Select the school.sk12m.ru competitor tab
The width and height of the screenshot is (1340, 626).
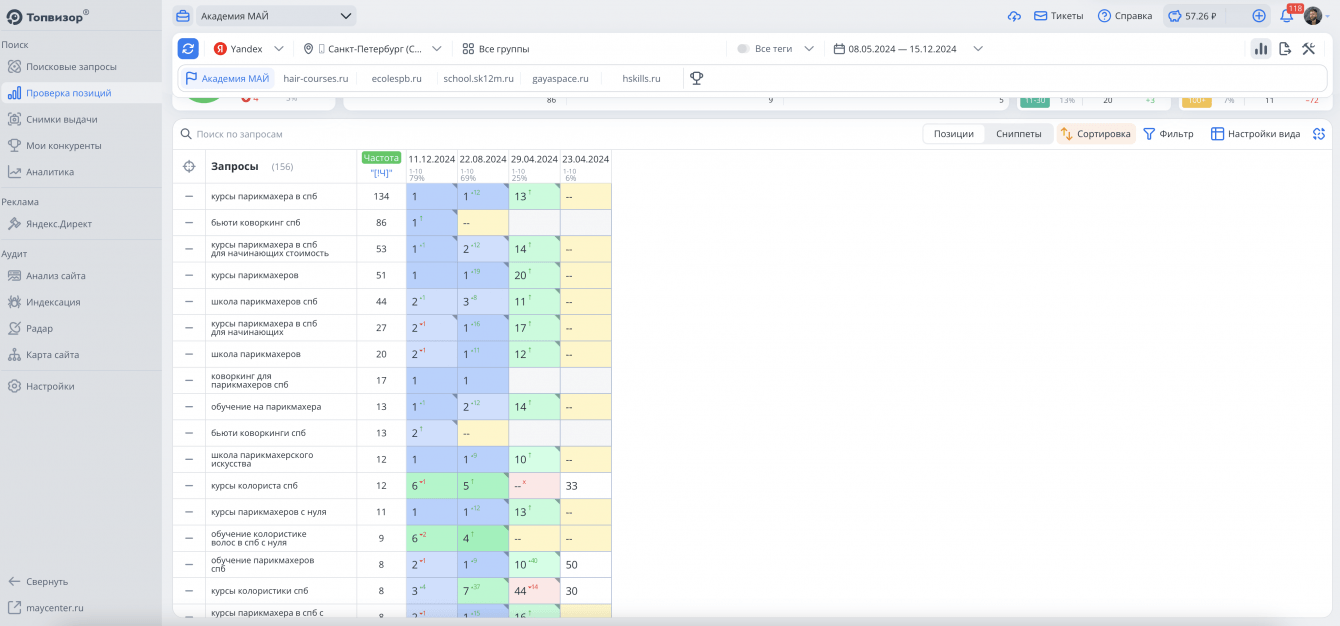tap(478, 78)
